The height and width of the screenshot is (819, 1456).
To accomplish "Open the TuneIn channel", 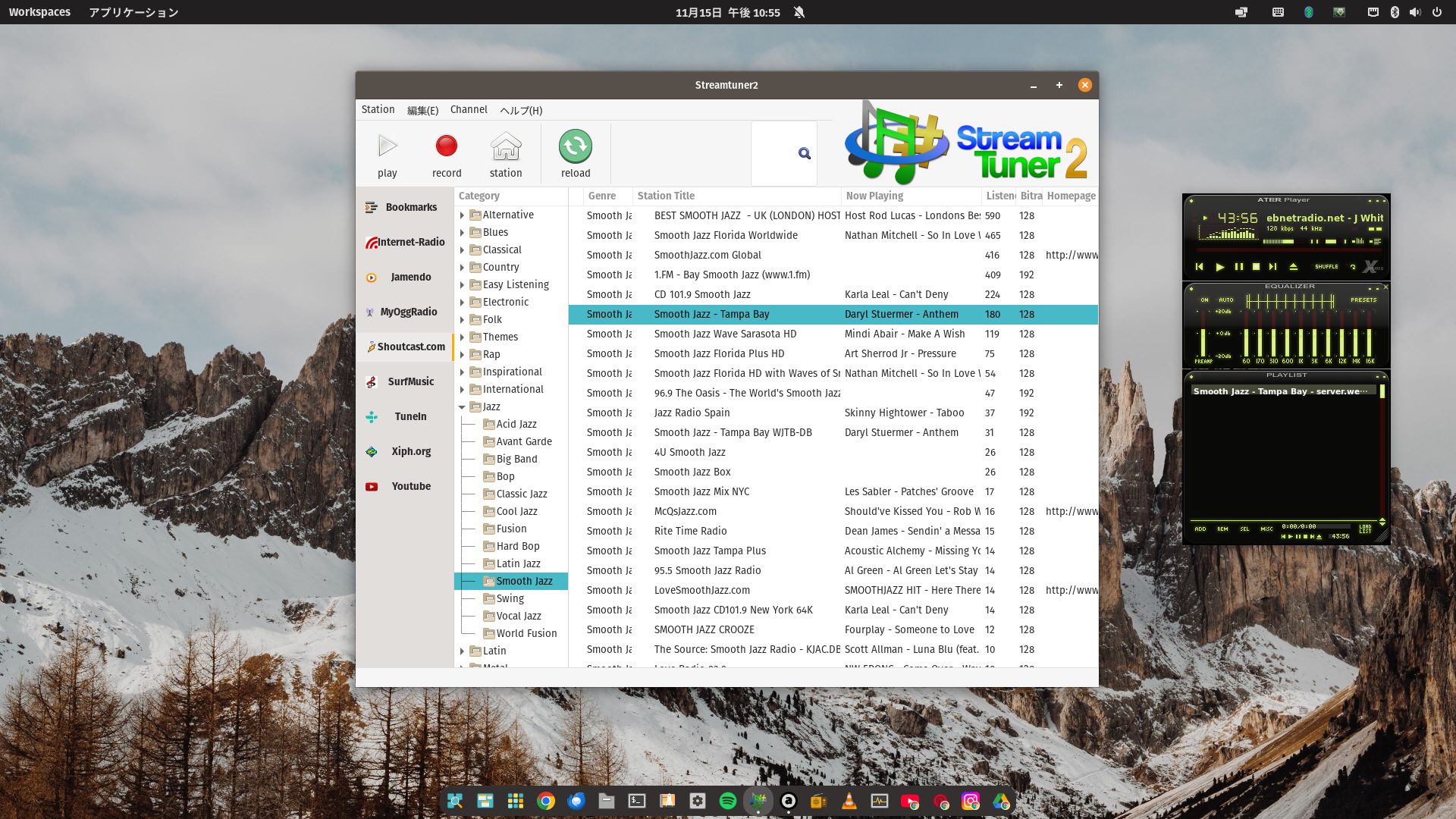I will tap(403, 416).
